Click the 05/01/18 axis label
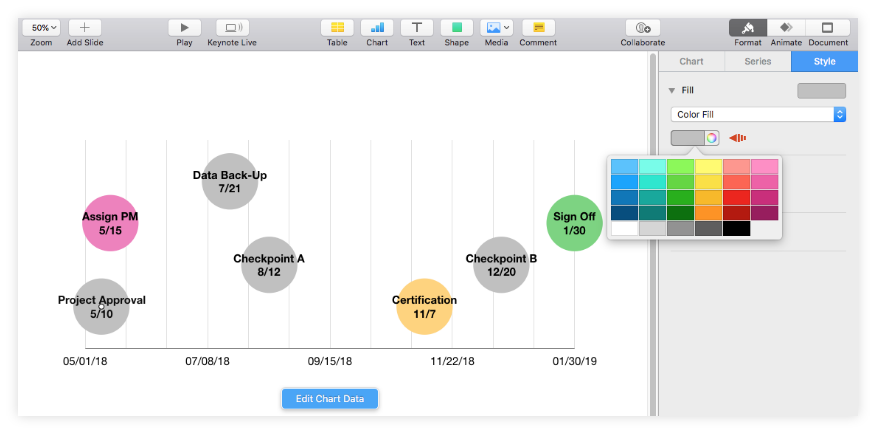Image resolution: width=876 pixels, height=434 pixels. pos(85,361)
